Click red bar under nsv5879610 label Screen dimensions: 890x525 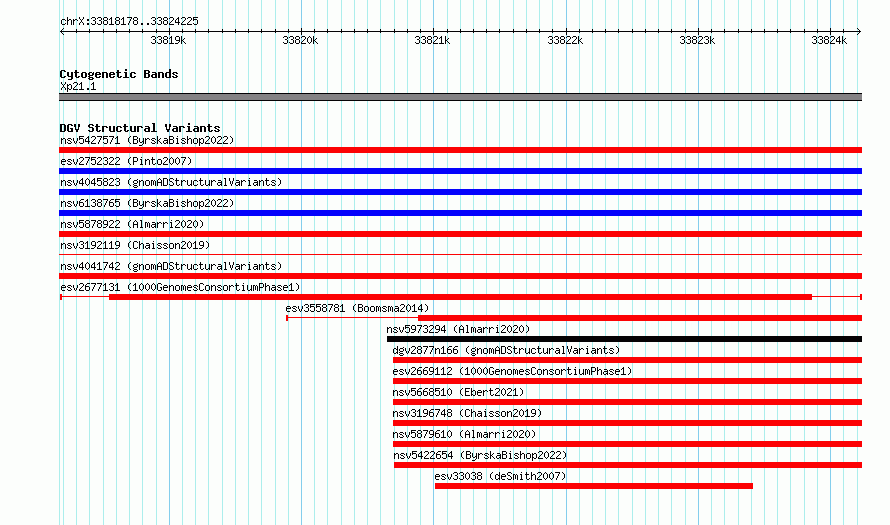click(x=627, y=444)
